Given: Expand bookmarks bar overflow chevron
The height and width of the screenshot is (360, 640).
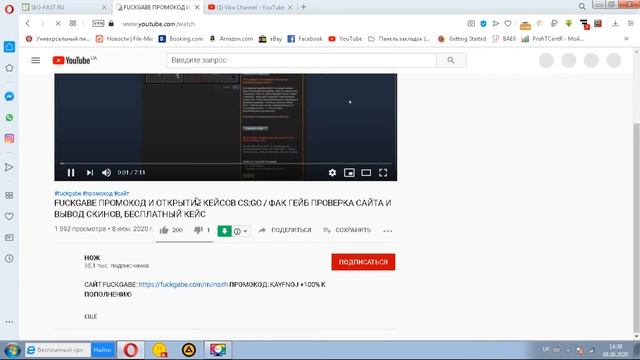Looking at the screenshot, I should (x=627, y=39).
